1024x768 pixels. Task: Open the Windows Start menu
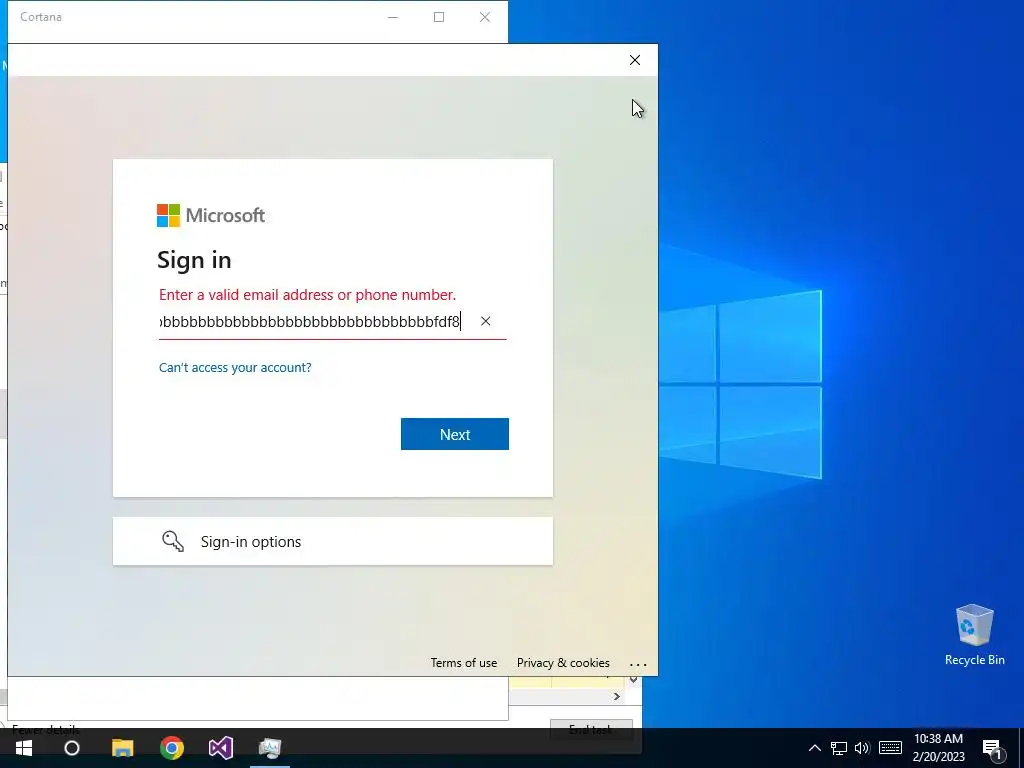coord(24,748)
